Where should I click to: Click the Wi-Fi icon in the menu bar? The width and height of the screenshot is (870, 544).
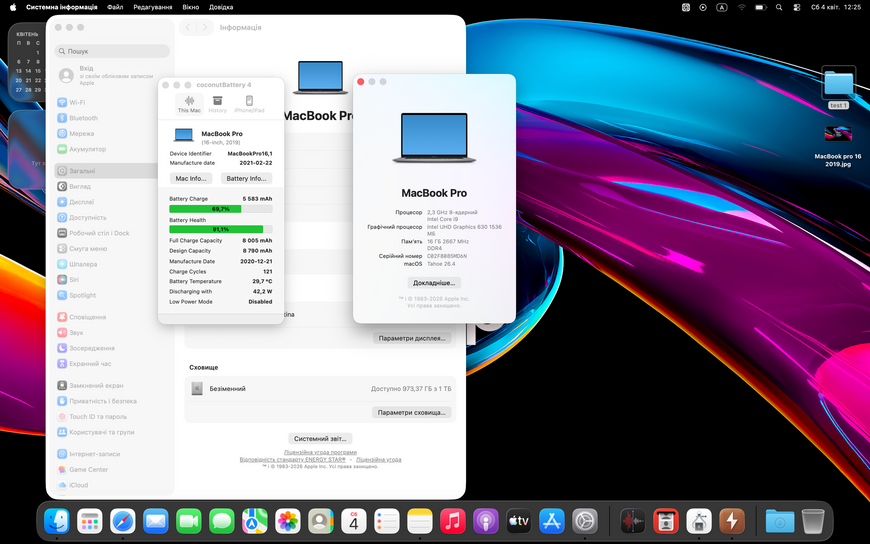(742, 7)
